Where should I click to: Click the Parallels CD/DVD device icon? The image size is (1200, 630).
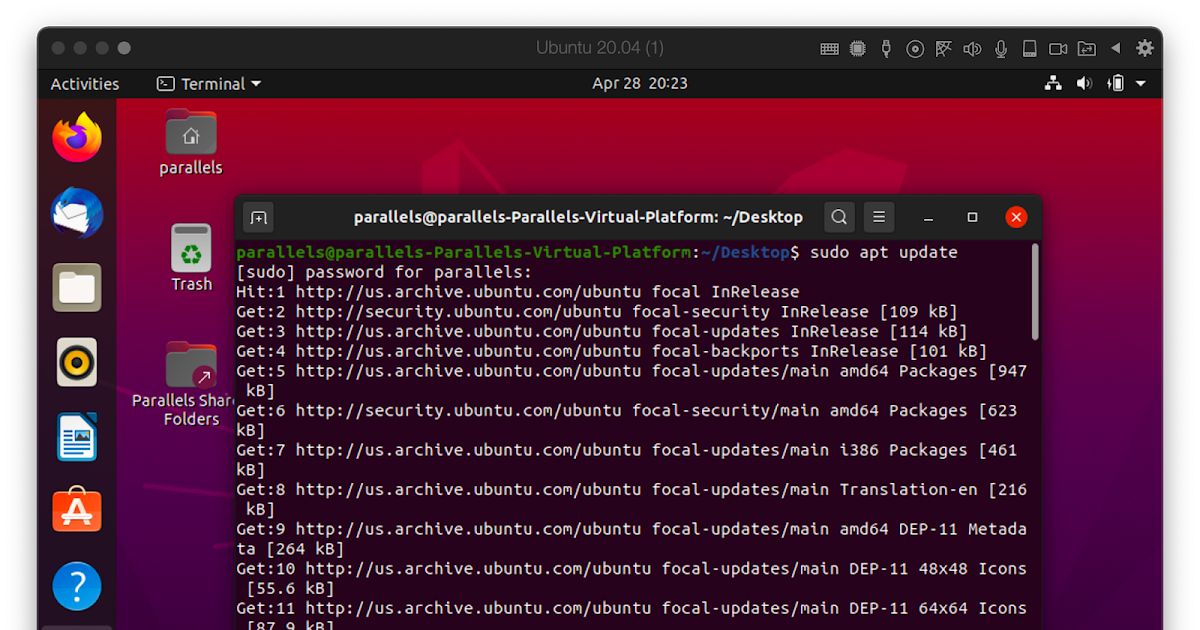(x=915, y=47)
